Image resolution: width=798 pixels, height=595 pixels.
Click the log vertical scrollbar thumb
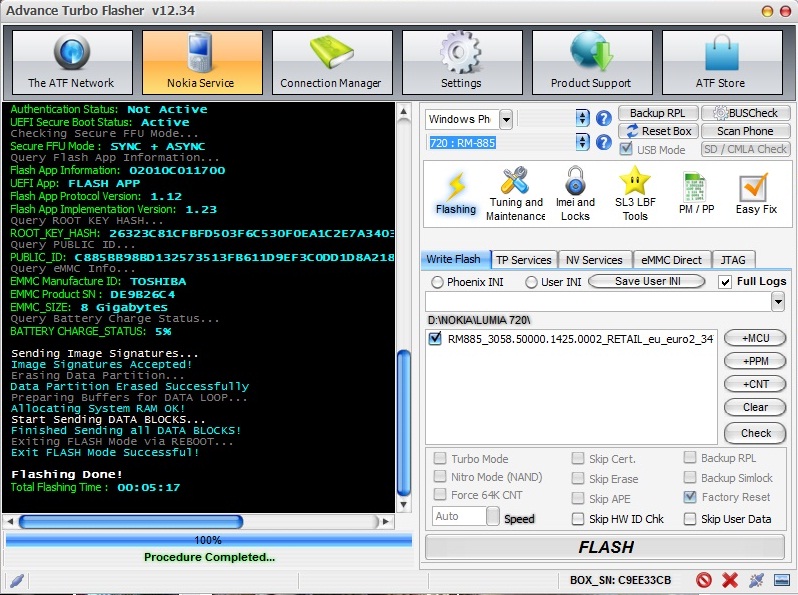click(404, 422)
